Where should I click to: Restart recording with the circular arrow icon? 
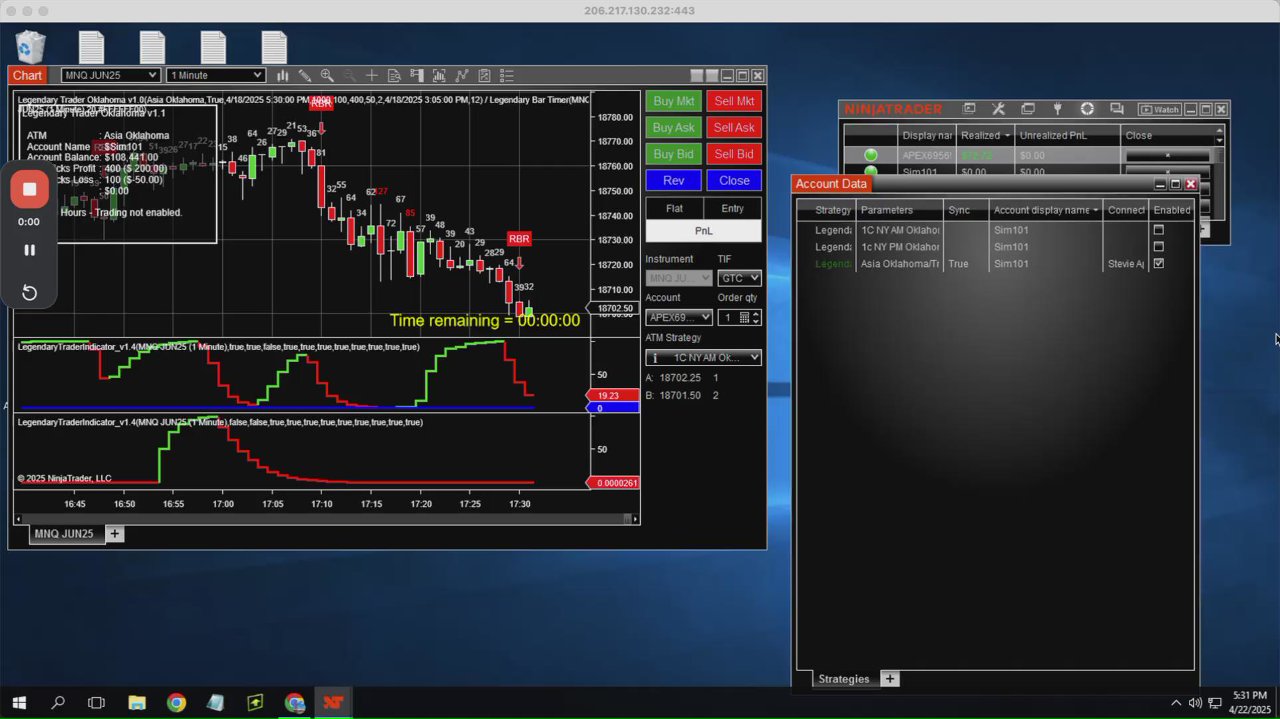click(x=29, y=292)
